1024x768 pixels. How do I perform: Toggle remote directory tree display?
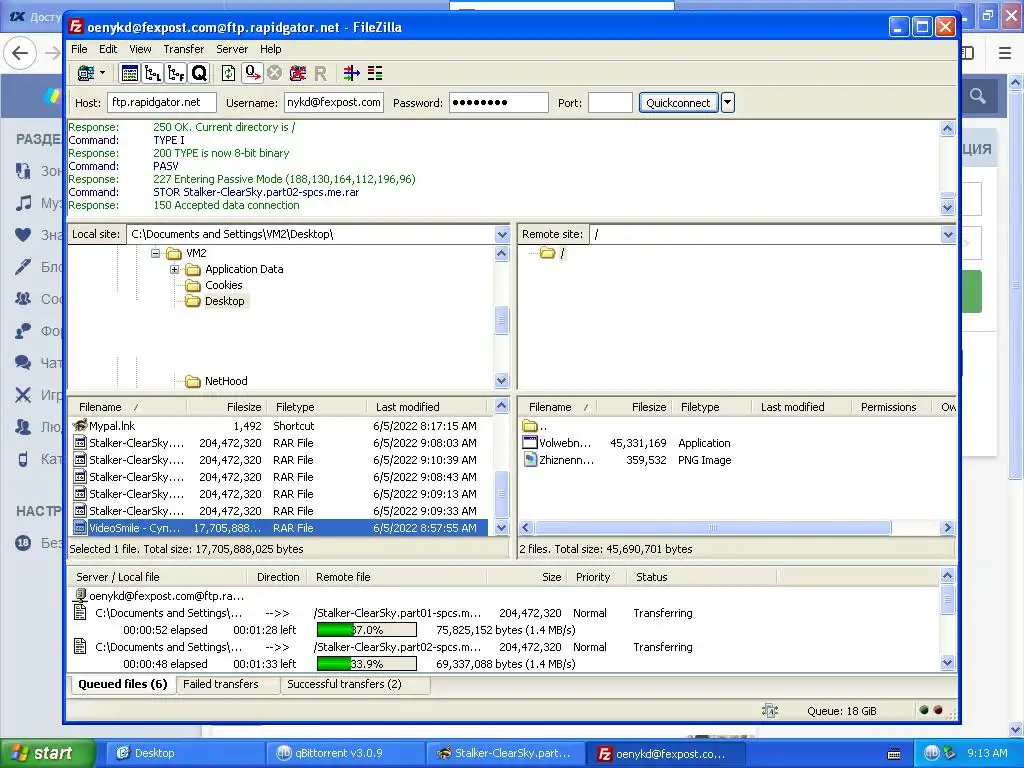(176, 73)
